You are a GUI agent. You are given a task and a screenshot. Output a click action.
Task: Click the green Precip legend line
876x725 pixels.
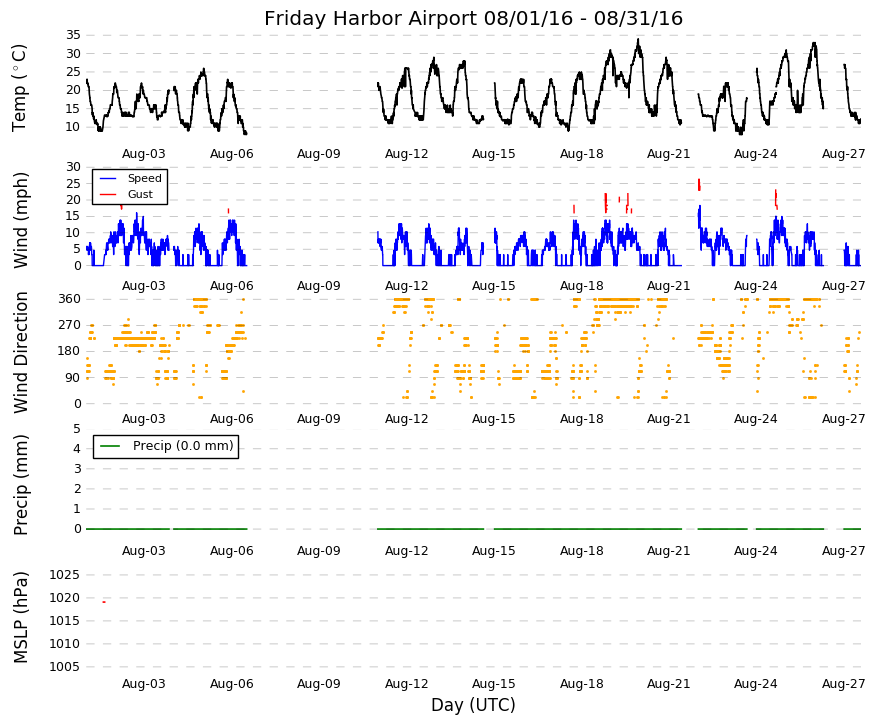pyautogui.click(x=110, y=446)
